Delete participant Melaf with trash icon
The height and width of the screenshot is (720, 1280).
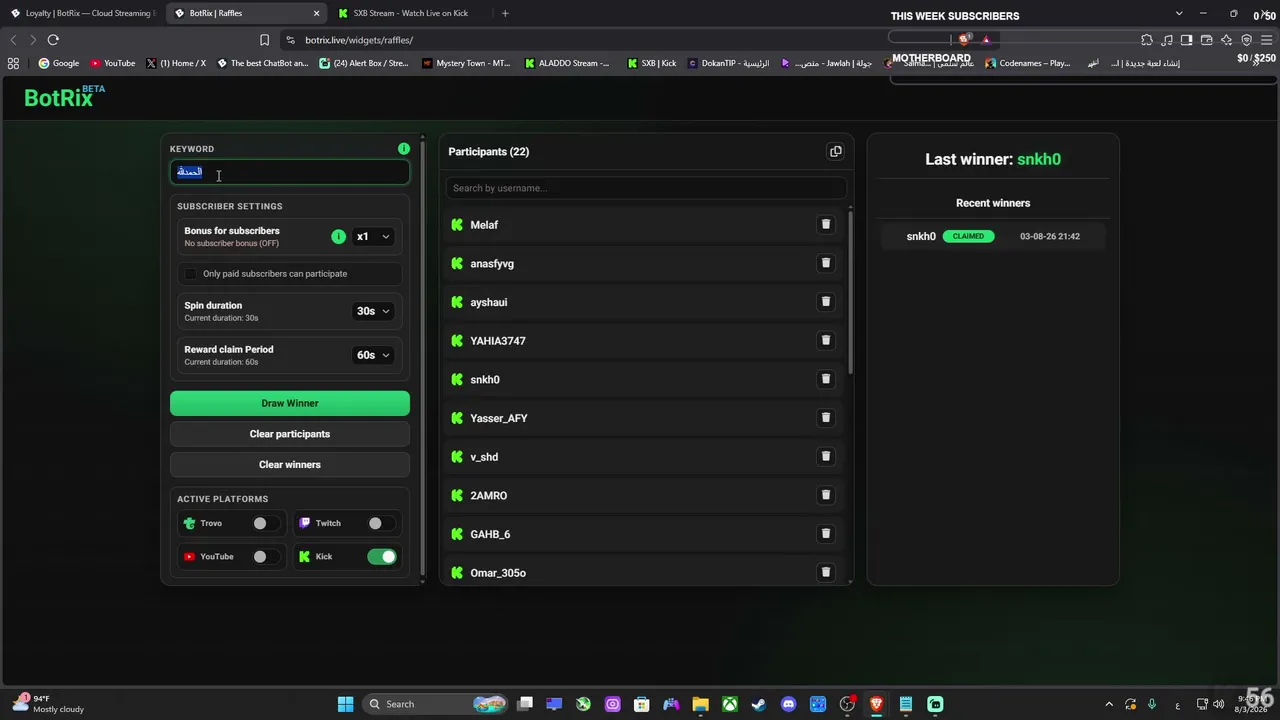[826, 225]
